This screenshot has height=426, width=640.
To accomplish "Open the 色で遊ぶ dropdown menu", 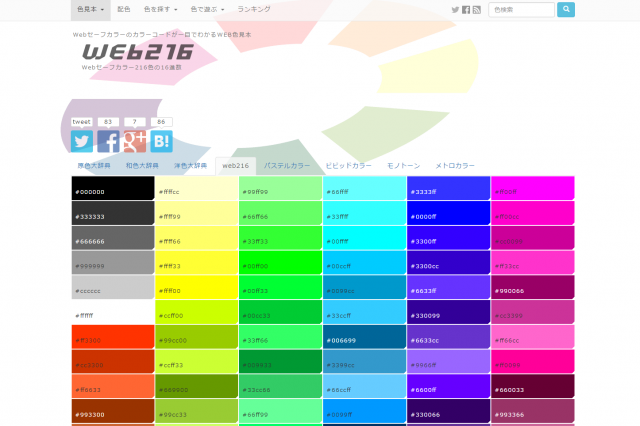I will point(207,9).
